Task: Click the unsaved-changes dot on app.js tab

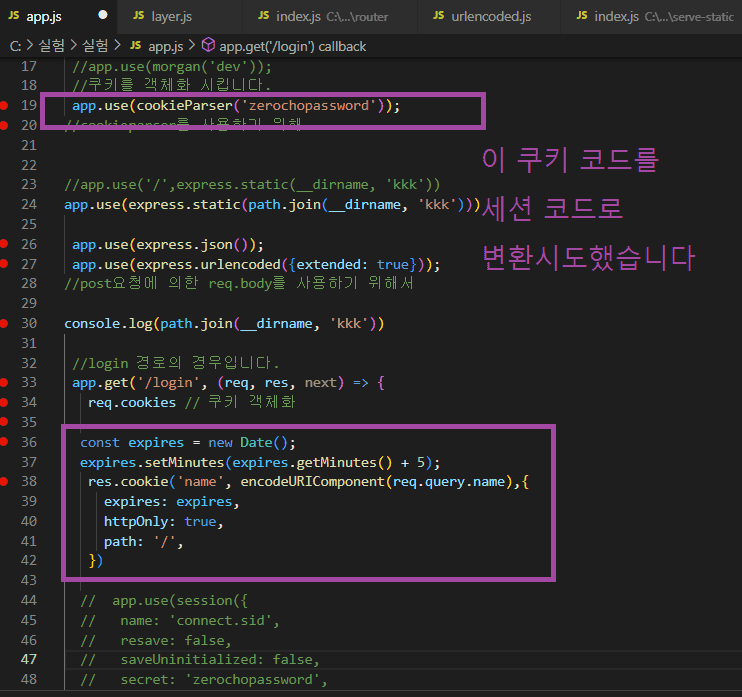Action: [x=103, y=17]
